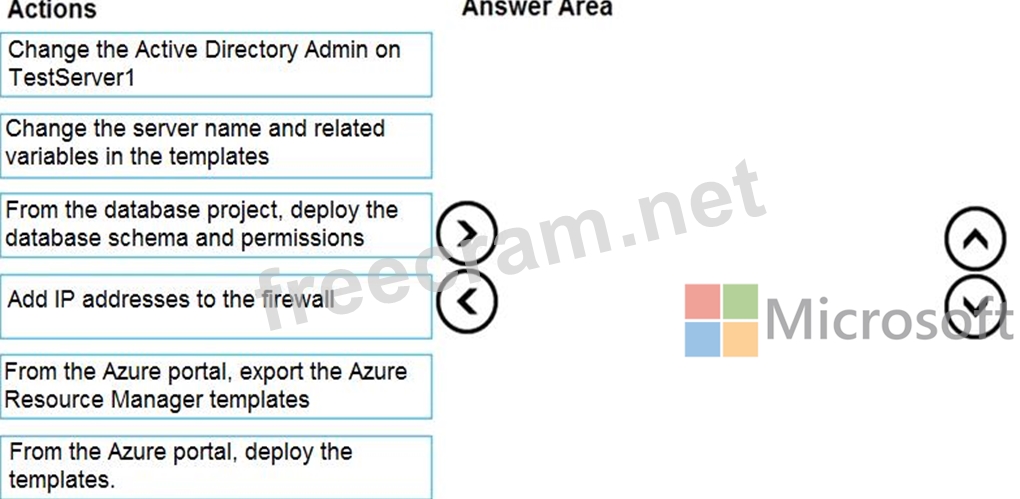1020x499 pixels.
Task: Click the blue square of Microsoft logo
Action: coord(702,339)
